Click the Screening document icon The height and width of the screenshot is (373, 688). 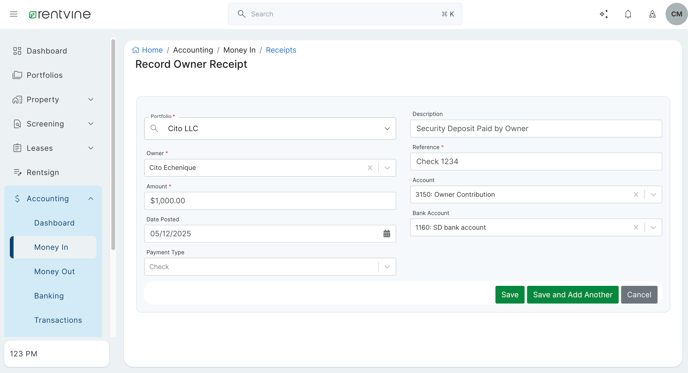pyautogui.click(x=17, y=124)
